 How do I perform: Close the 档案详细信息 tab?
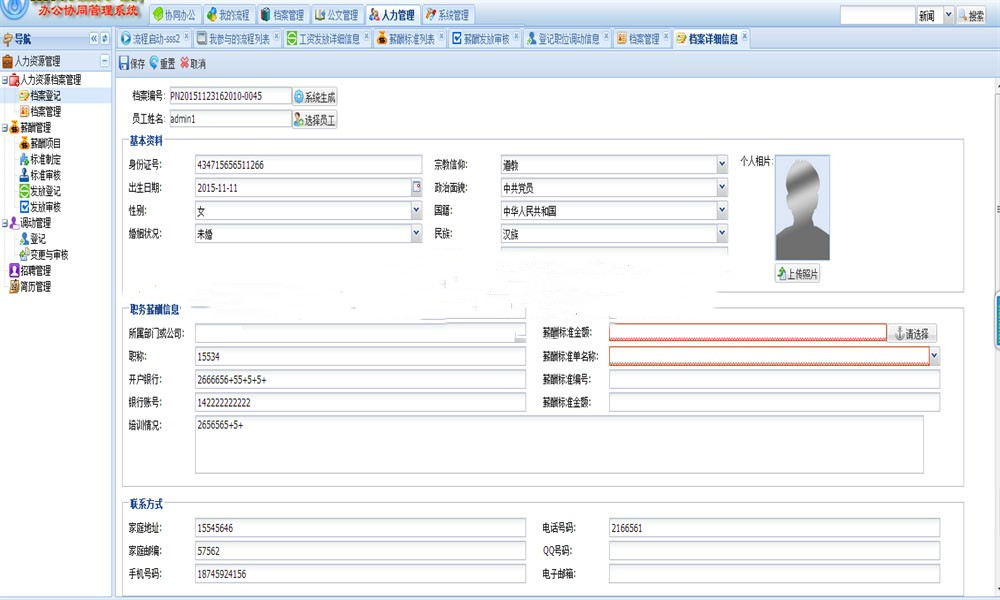[x=744, y=38]
